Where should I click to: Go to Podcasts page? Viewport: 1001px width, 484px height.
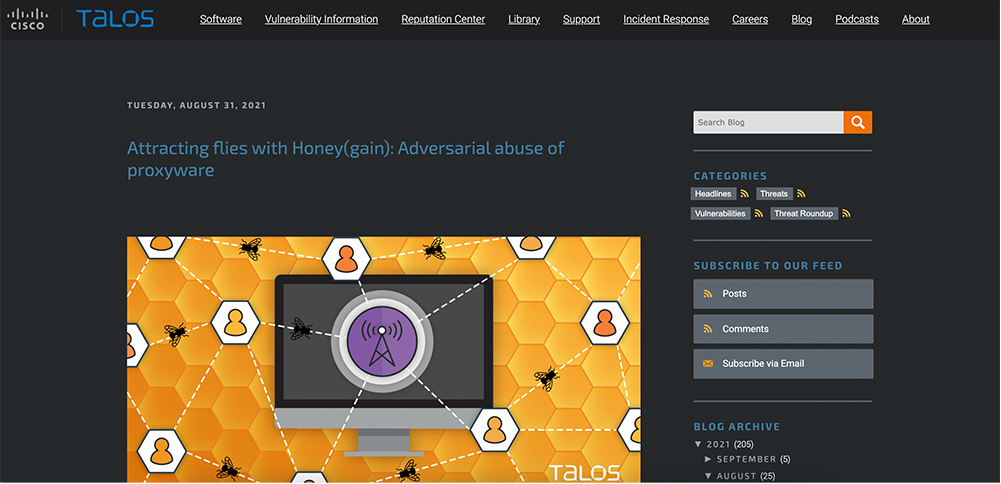click(857, 19)
